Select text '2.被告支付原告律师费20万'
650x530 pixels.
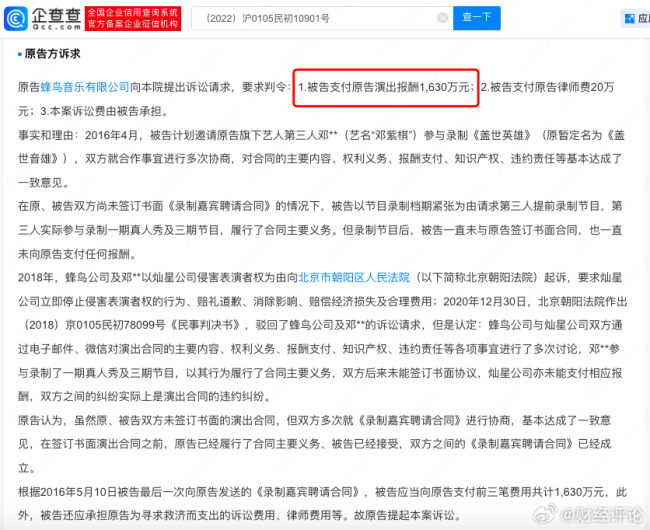[547, 87]
